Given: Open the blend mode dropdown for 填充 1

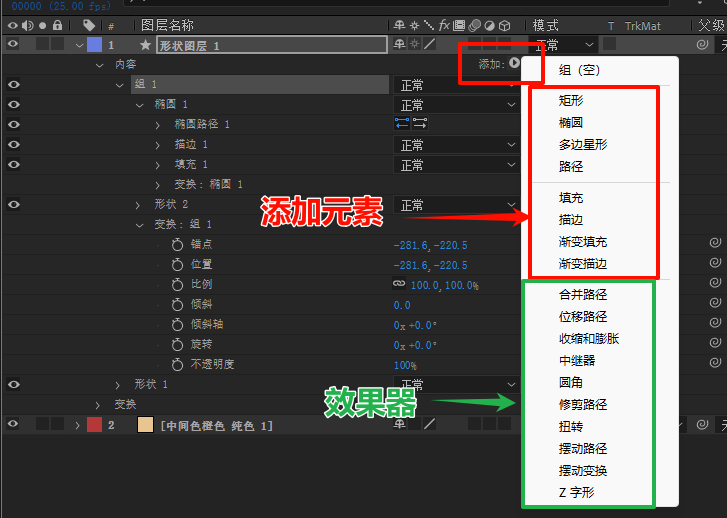Looking at the screenshot, I should coord(457,165).
